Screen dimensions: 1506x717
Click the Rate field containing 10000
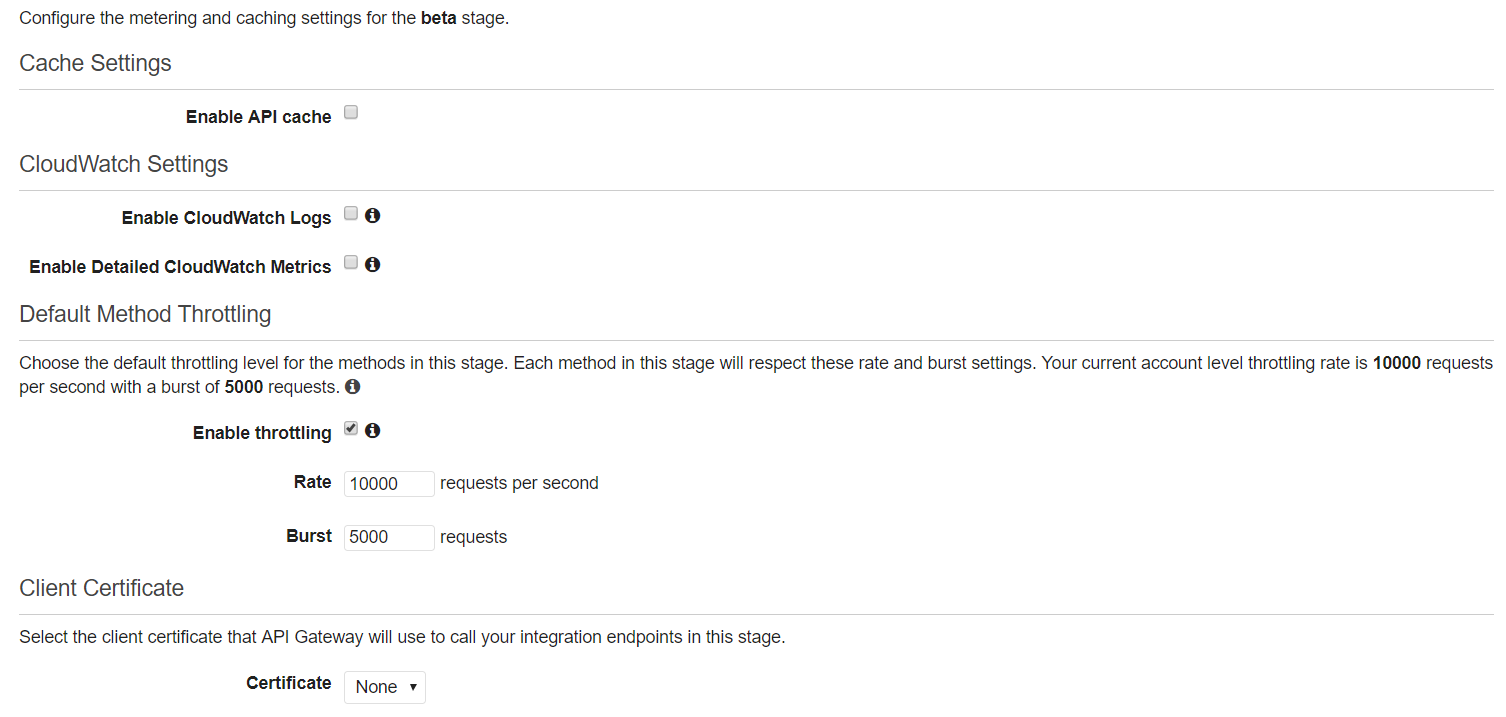[x=389, y=484]
